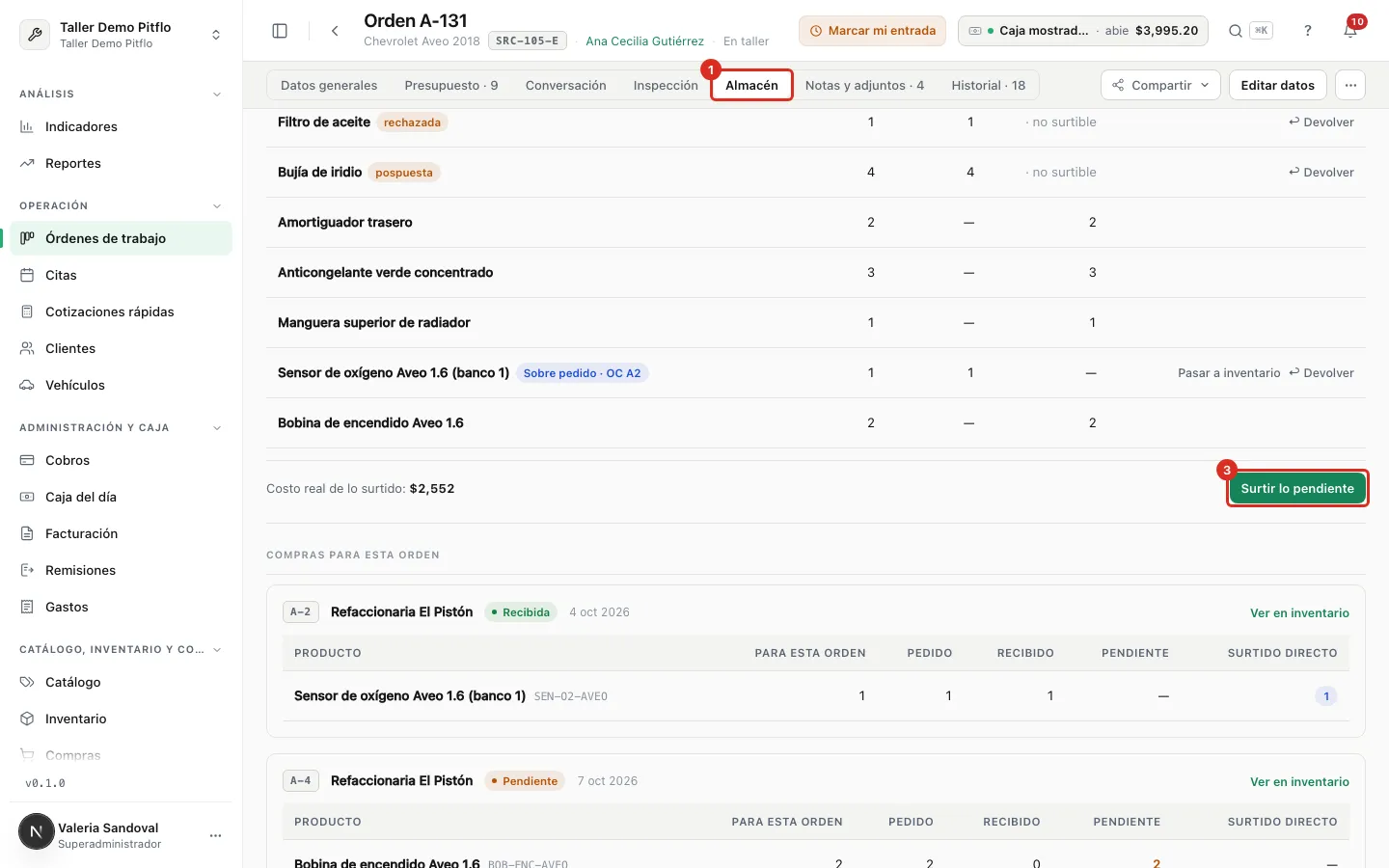Open search with the magnifier icon
Image resolution: width=1389 pixels, height=868 pixels.
coord(1235,31)
